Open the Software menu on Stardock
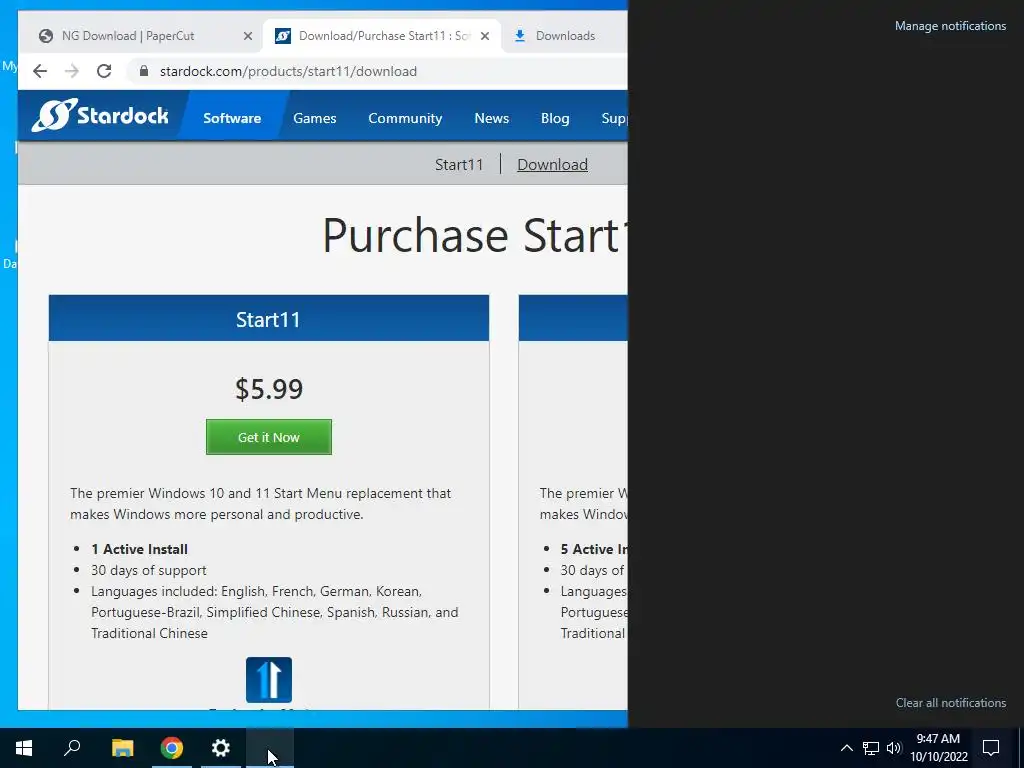The height and width of the screenshot is (768, 1024). pos(232,118)
